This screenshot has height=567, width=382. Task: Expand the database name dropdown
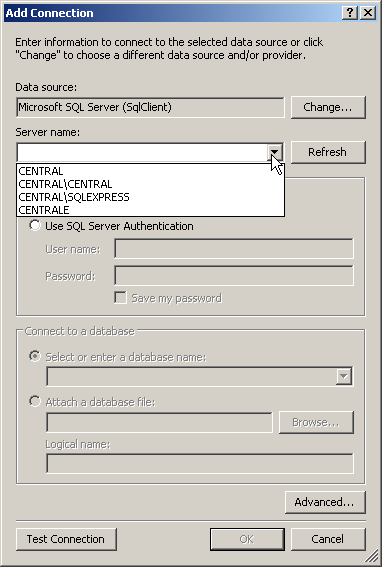click(x=344, y=376)
